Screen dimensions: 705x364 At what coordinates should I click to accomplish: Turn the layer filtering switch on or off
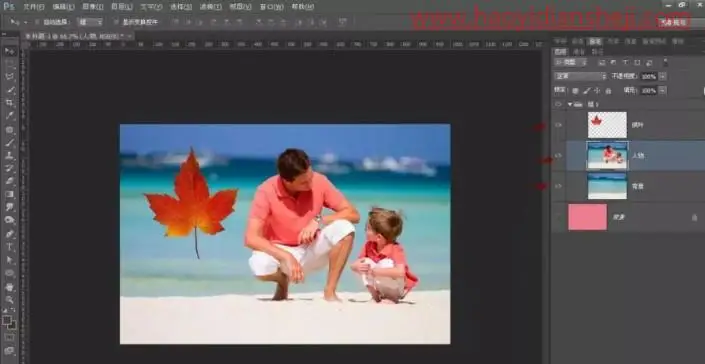pyautogui.click(x=666, y=62)
